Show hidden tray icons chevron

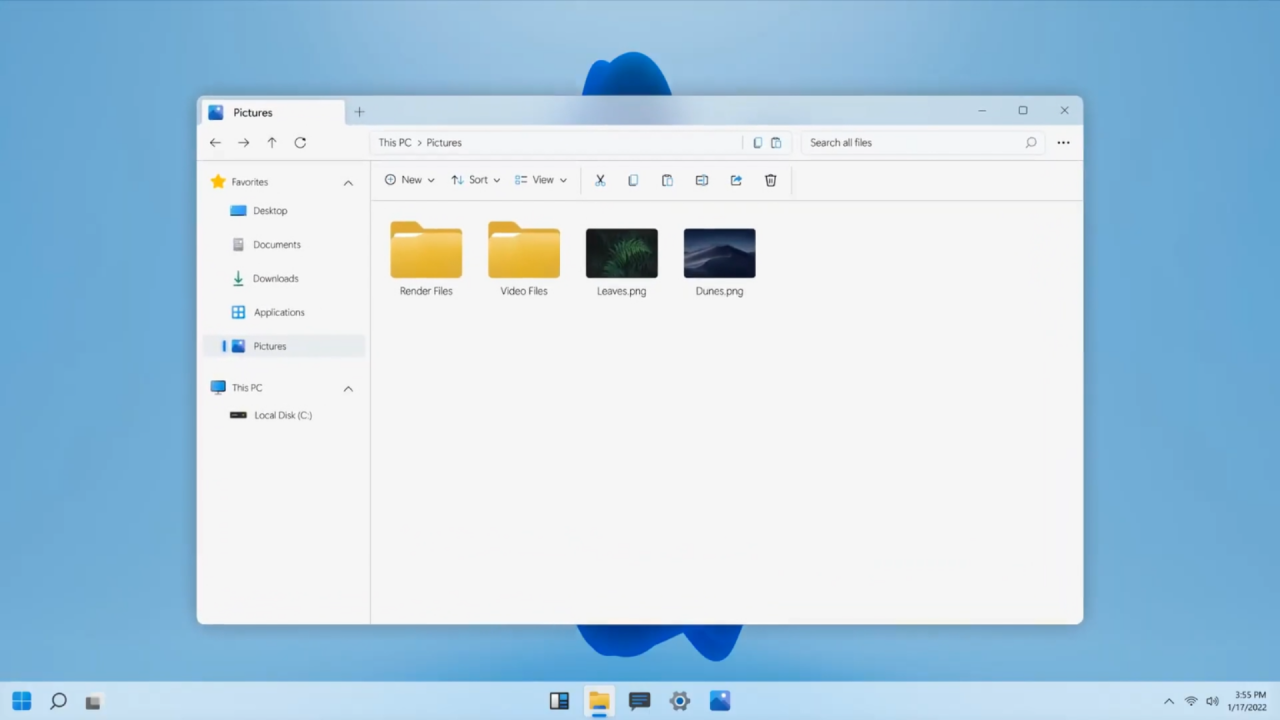coord(1168,702)
